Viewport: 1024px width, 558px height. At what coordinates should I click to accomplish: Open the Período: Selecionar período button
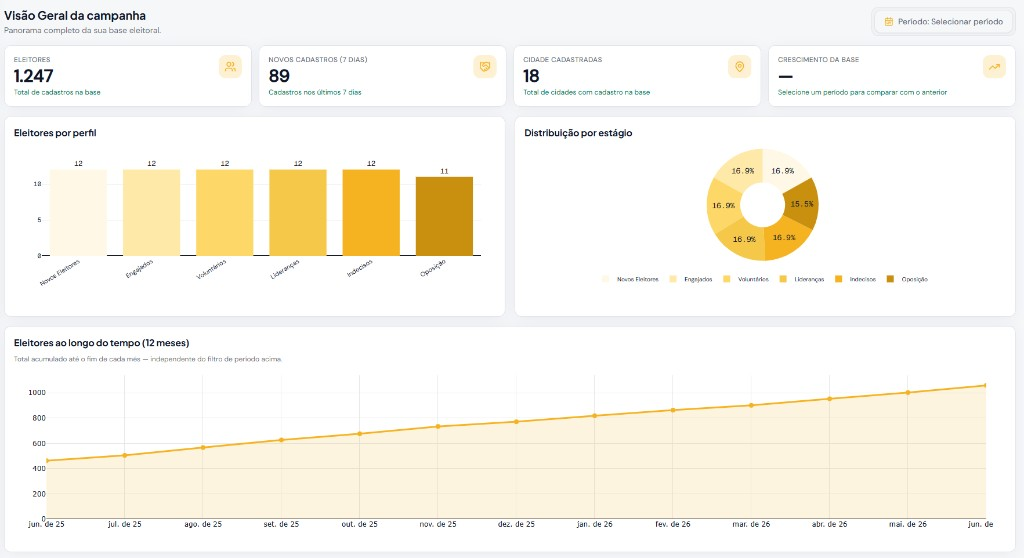click(944, 22)
